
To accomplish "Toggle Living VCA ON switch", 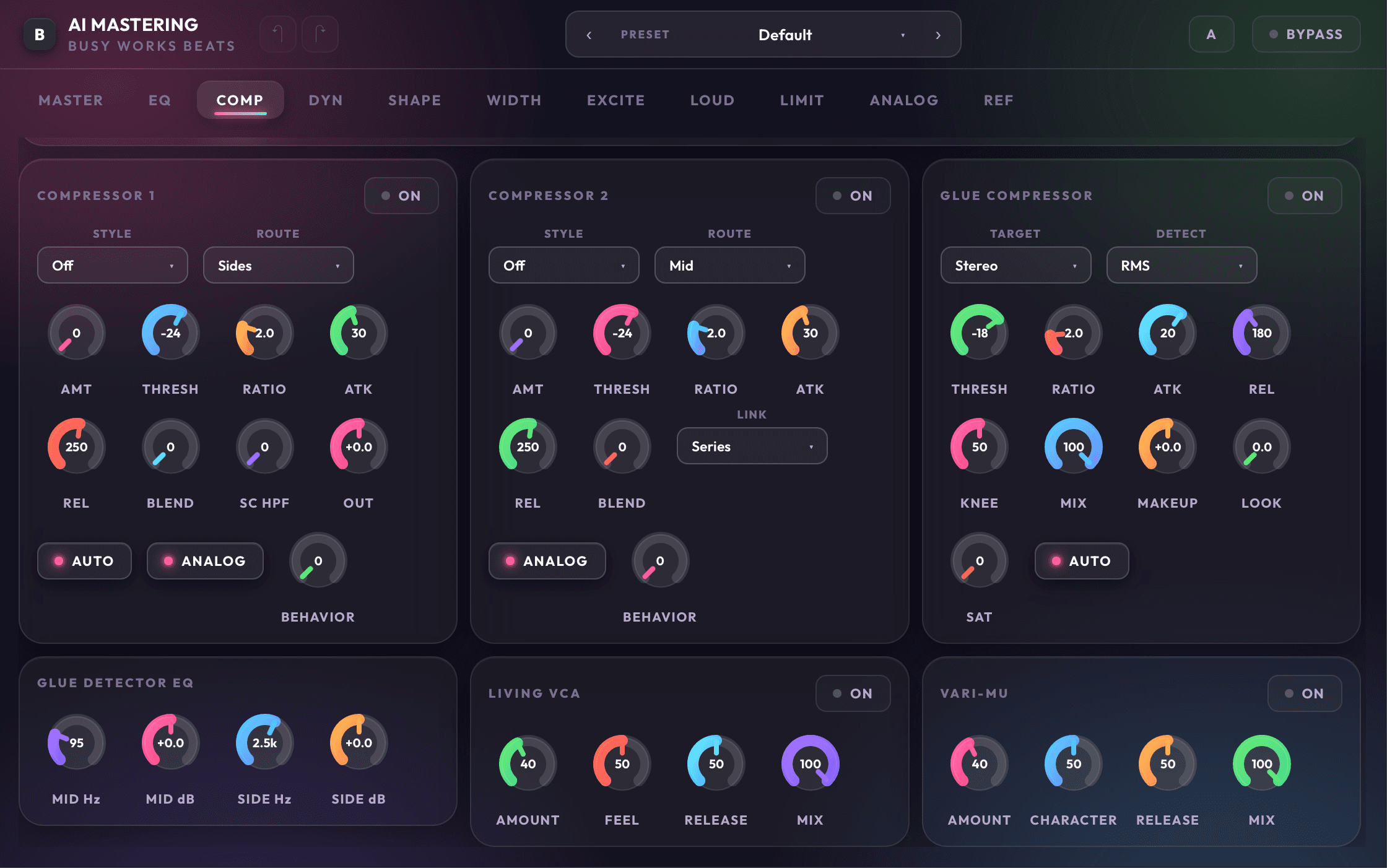I will tap(853, 693).
